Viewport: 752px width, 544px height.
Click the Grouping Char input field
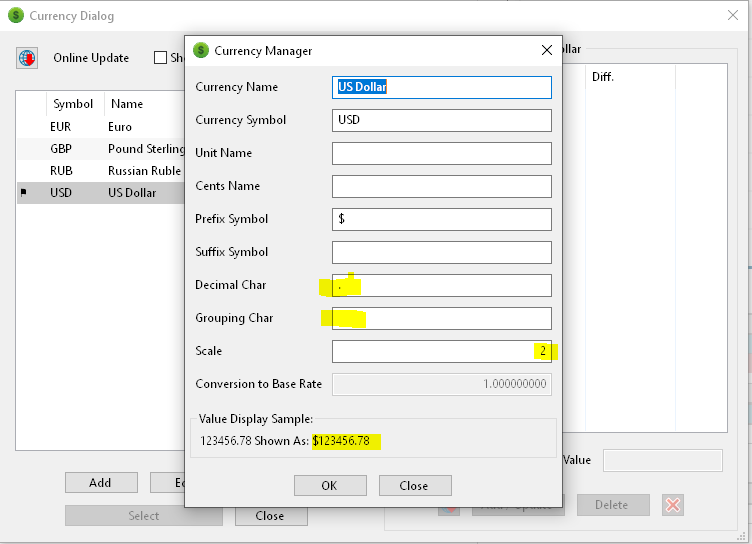(441, 318)
